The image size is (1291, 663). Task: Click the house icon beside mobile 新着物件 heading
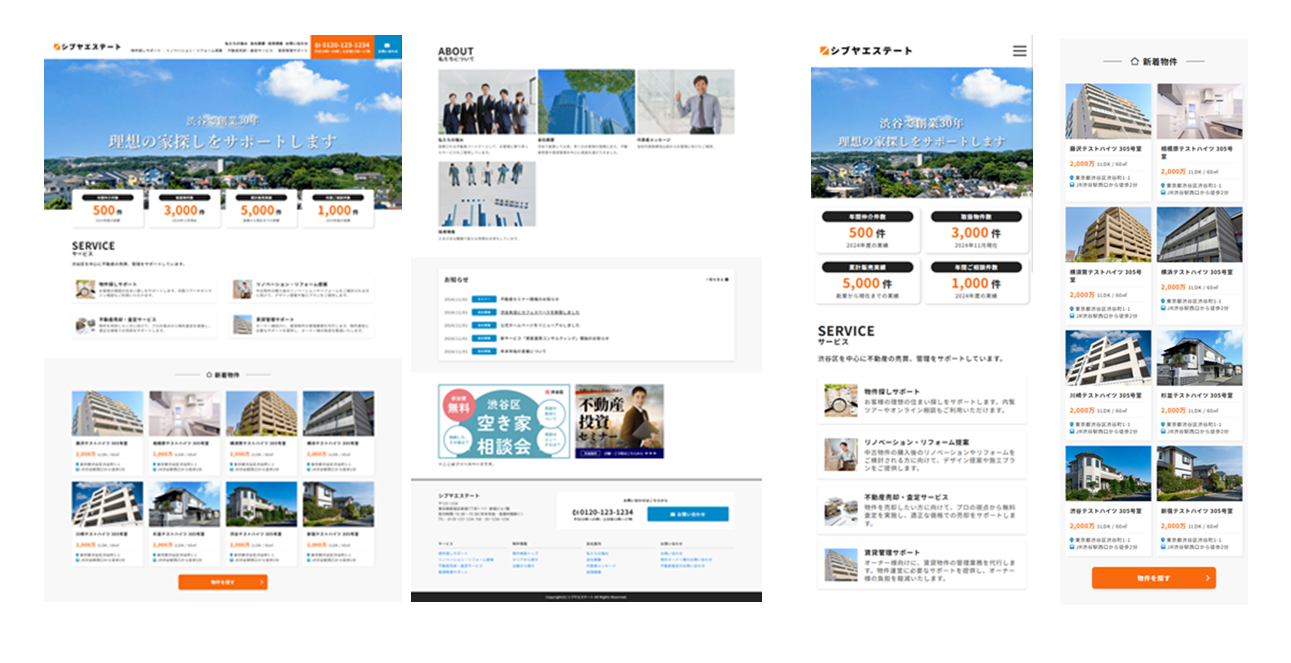[1133, 61]
